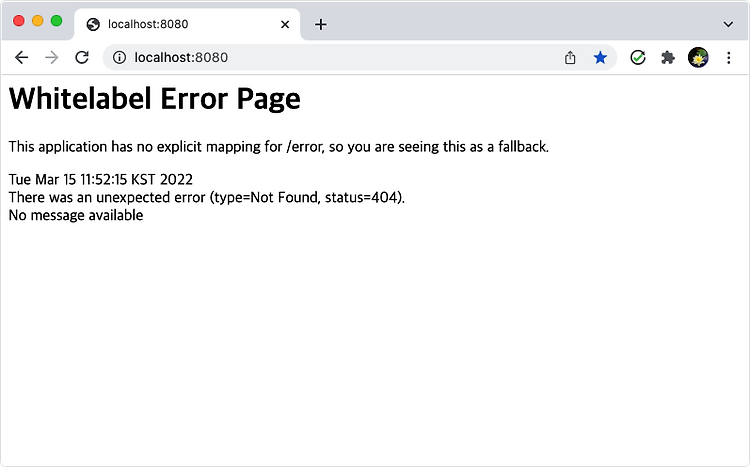This screenshot has height=467, width=750.
Task: Share this page via share icon
Action: (x=570, y=58)
